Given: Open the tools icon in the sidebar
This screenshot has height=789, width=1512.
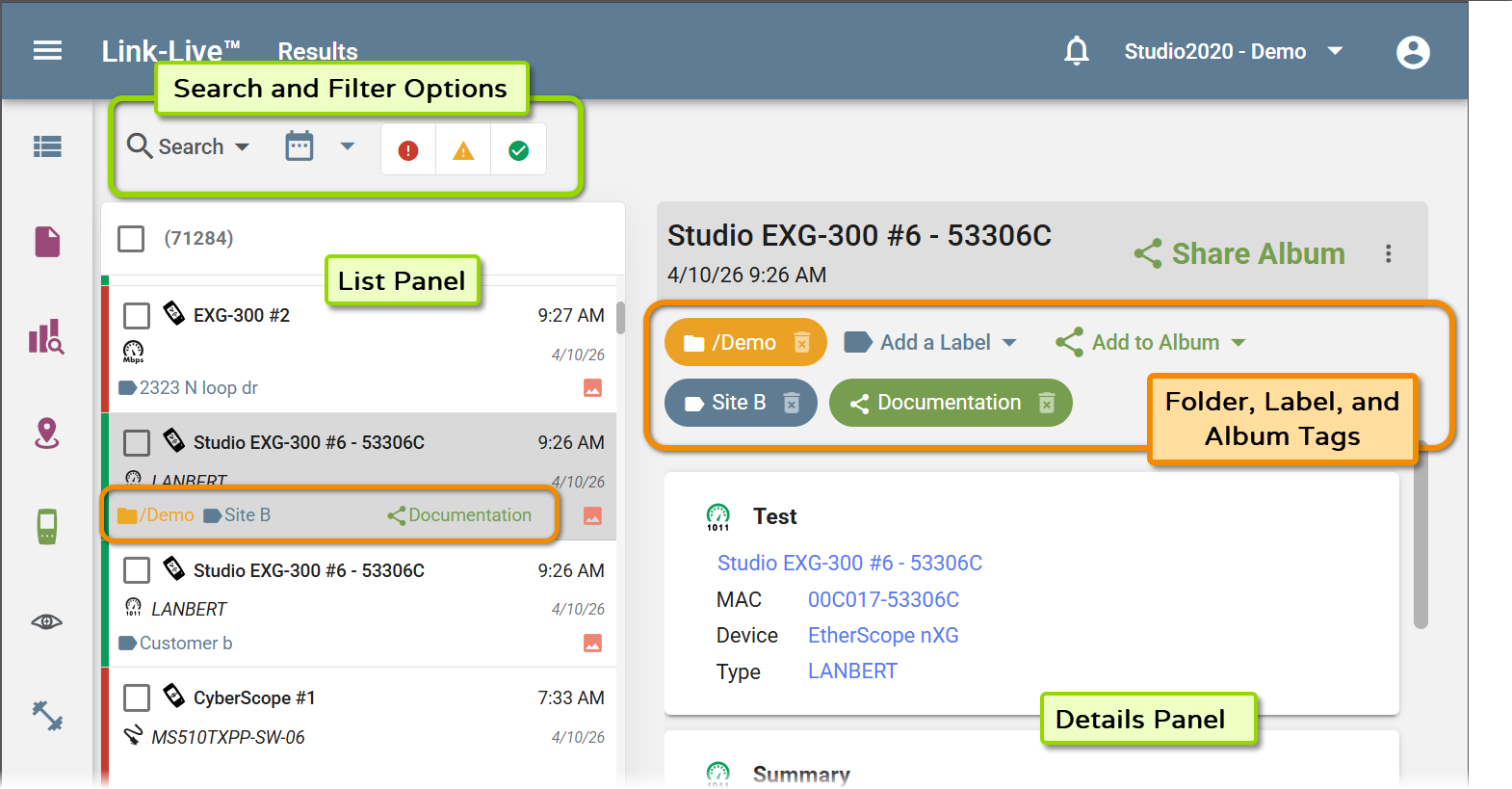Looking at the screenshot, I should point(47,716).
